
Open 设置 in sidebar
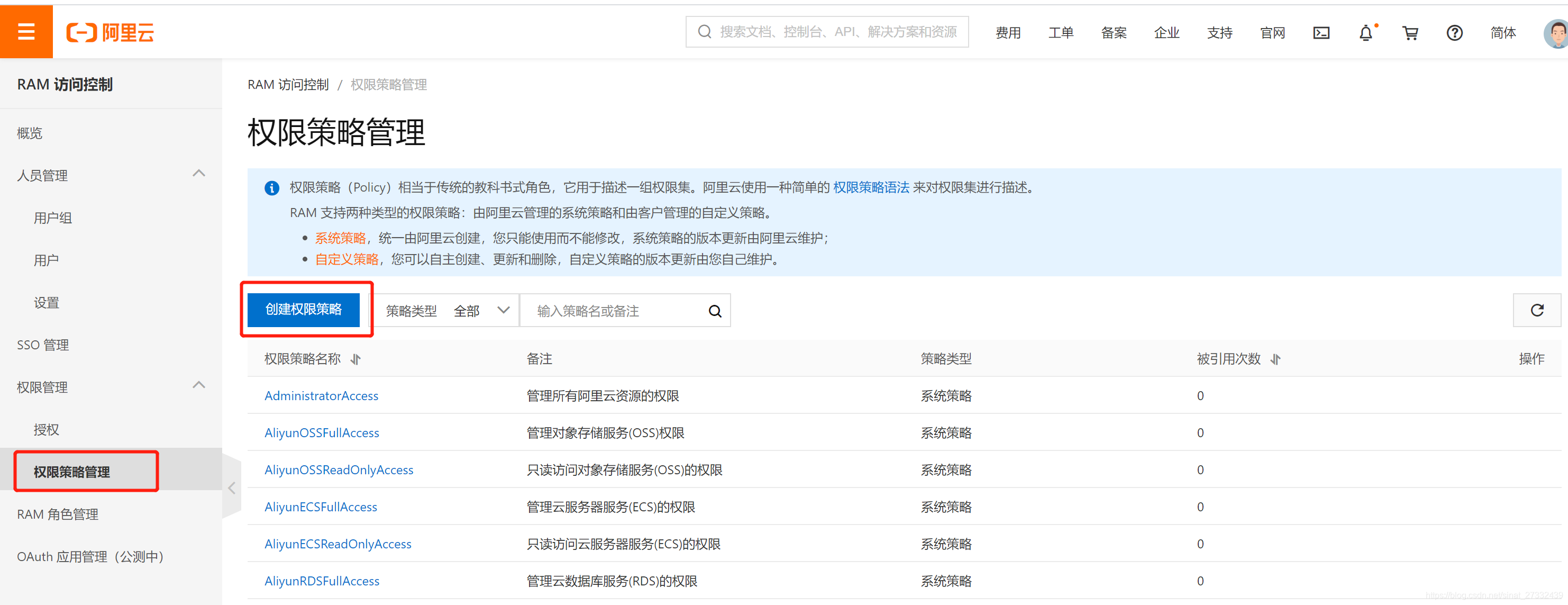point(46,303)
